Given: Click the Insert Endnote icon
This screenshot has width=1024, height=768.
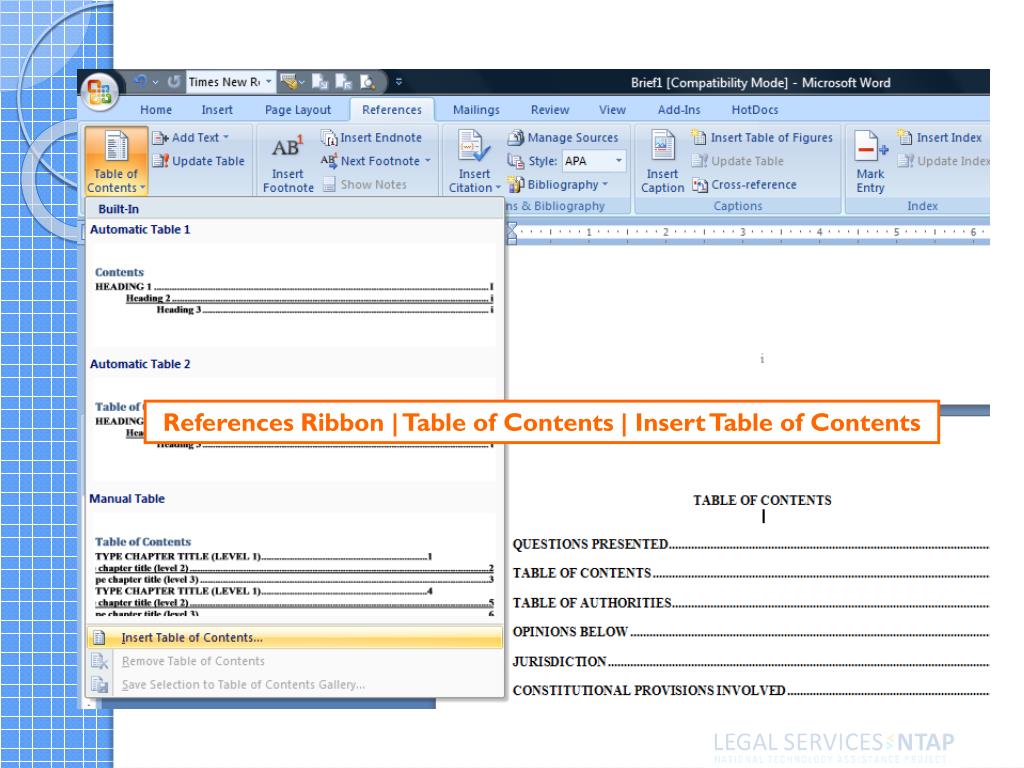Looking at the screenshot, I should [x=328, y=137].
